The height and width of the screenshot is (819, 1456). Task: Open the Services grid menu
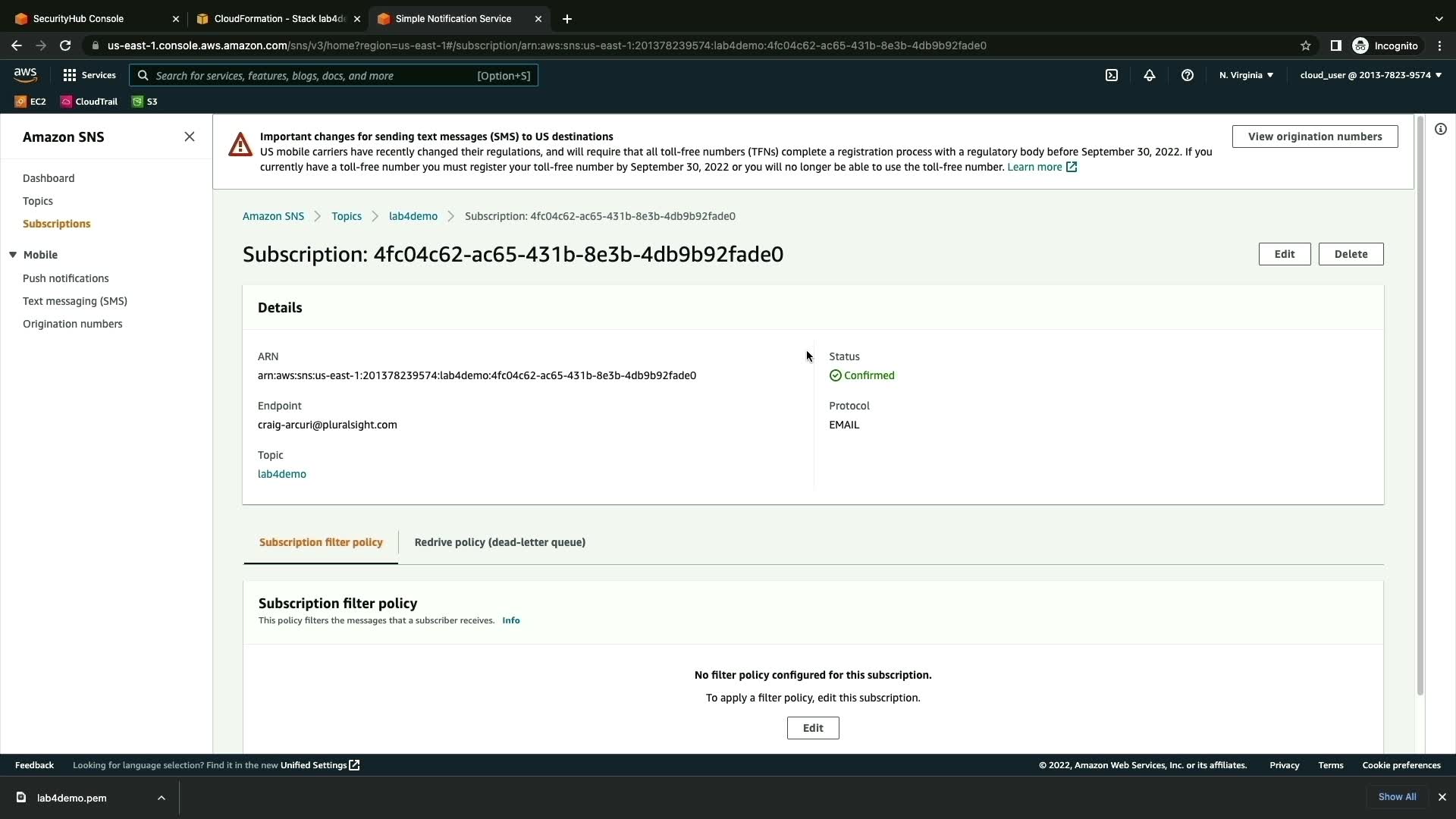coord(89,75)
